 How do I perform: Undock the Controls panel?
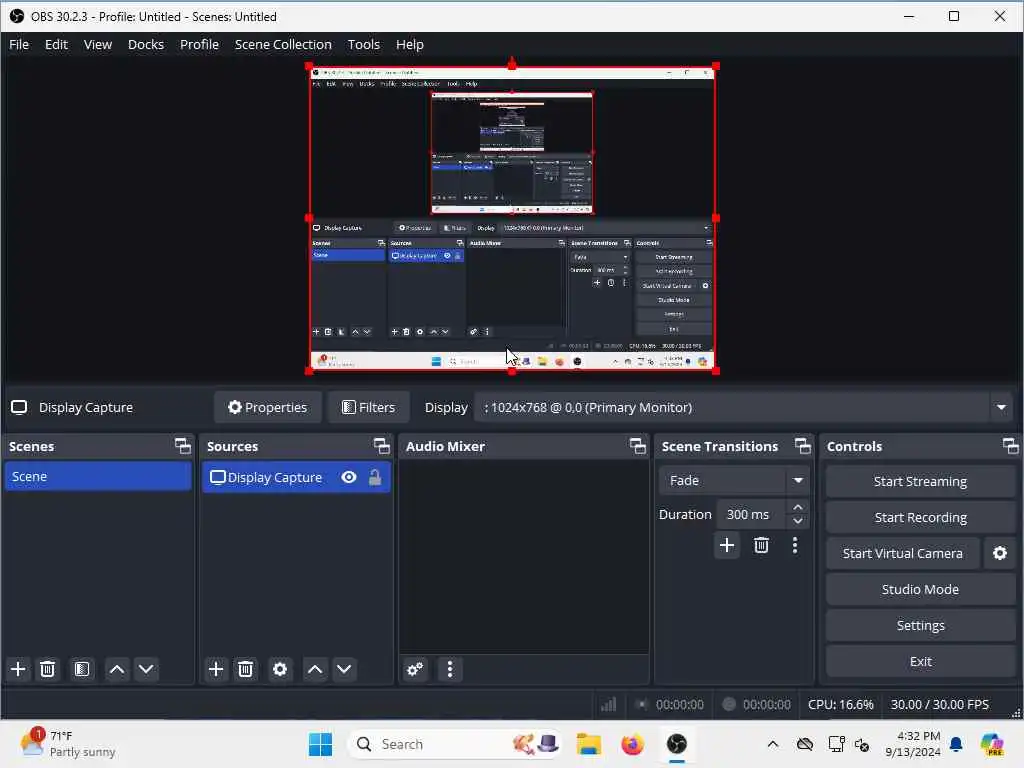(x=1010, y=446)
